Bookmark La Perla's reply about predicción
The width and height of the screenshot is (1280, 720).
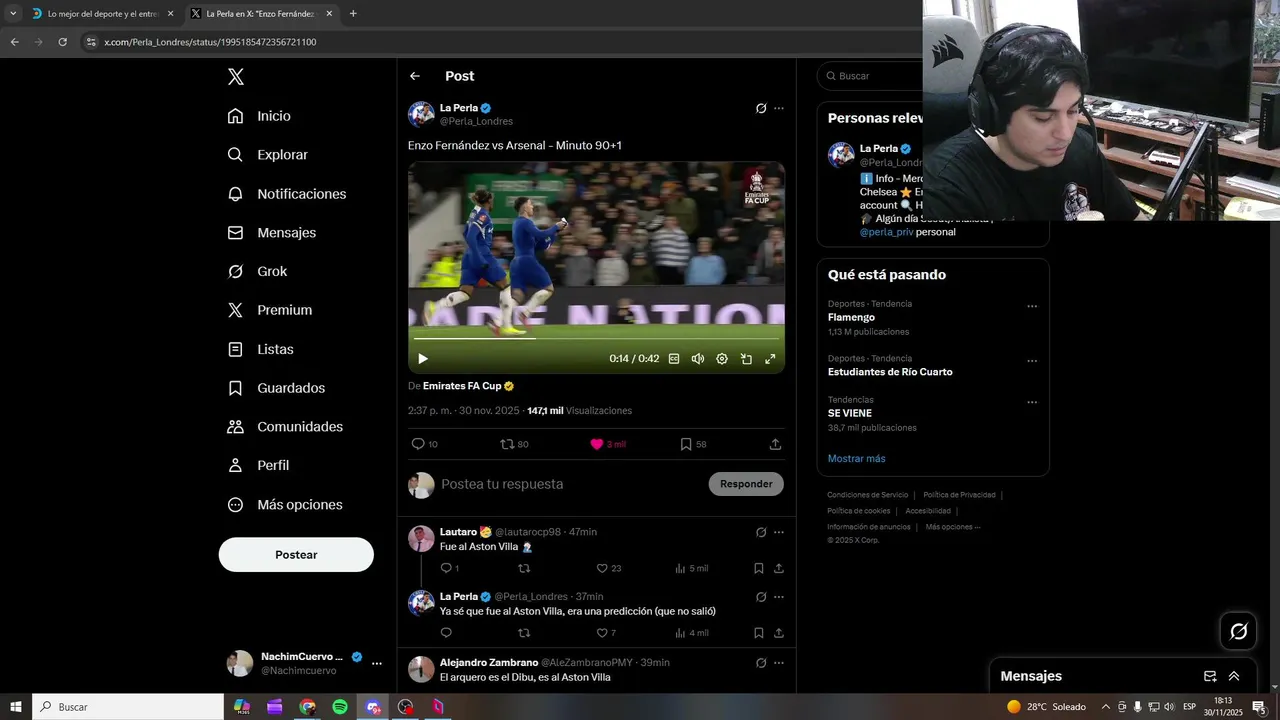point(759,633)
